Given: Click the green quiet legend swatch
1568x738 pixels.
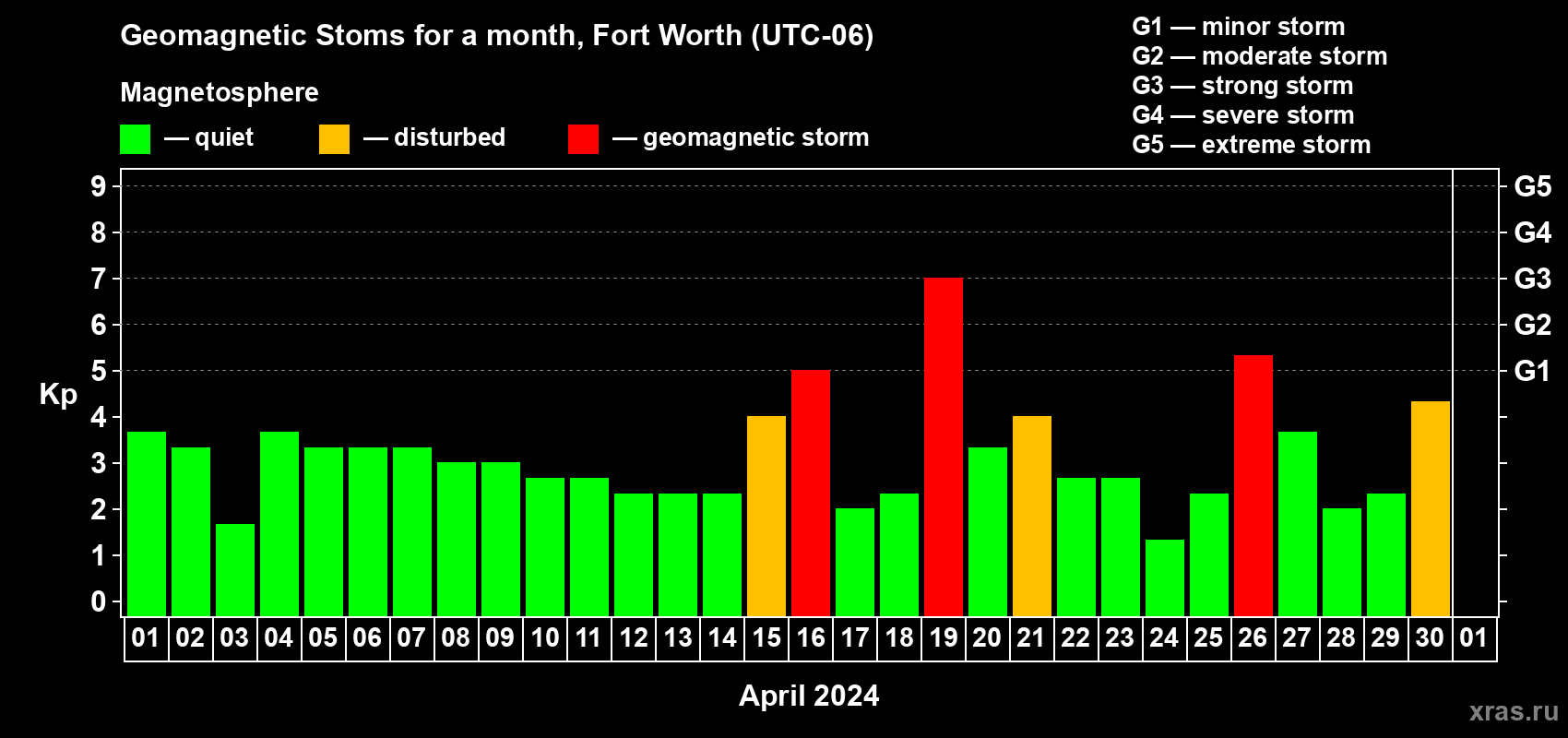Looking at the screenshot, I should pyautogui.click(x=135, y=139).
